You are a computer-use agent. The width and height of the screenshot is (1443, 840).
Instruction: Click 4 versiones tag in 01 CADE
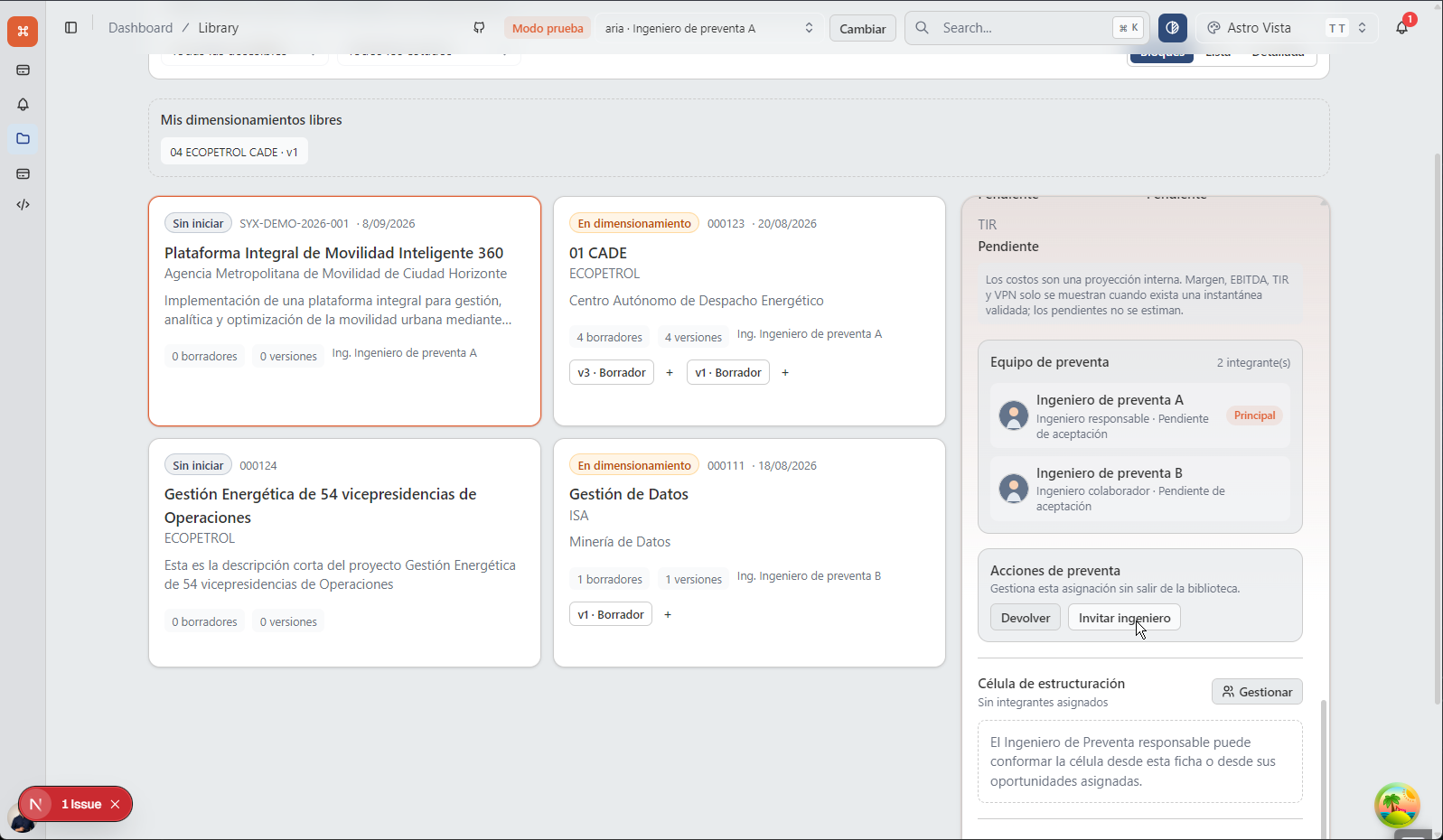(x=693, y=337)
